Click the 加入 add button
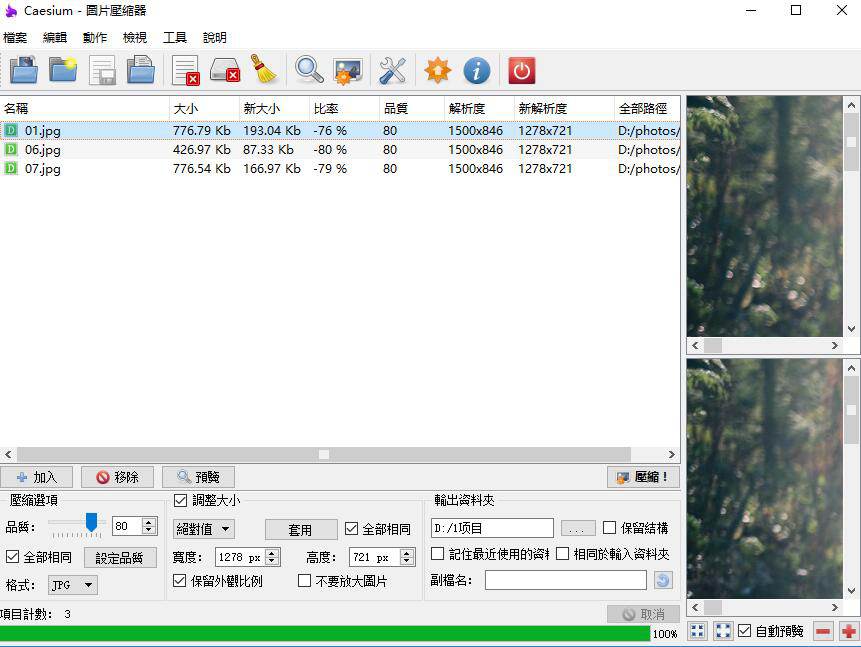Viewport: 861px width, 647px height. click(x=37, y=477)
